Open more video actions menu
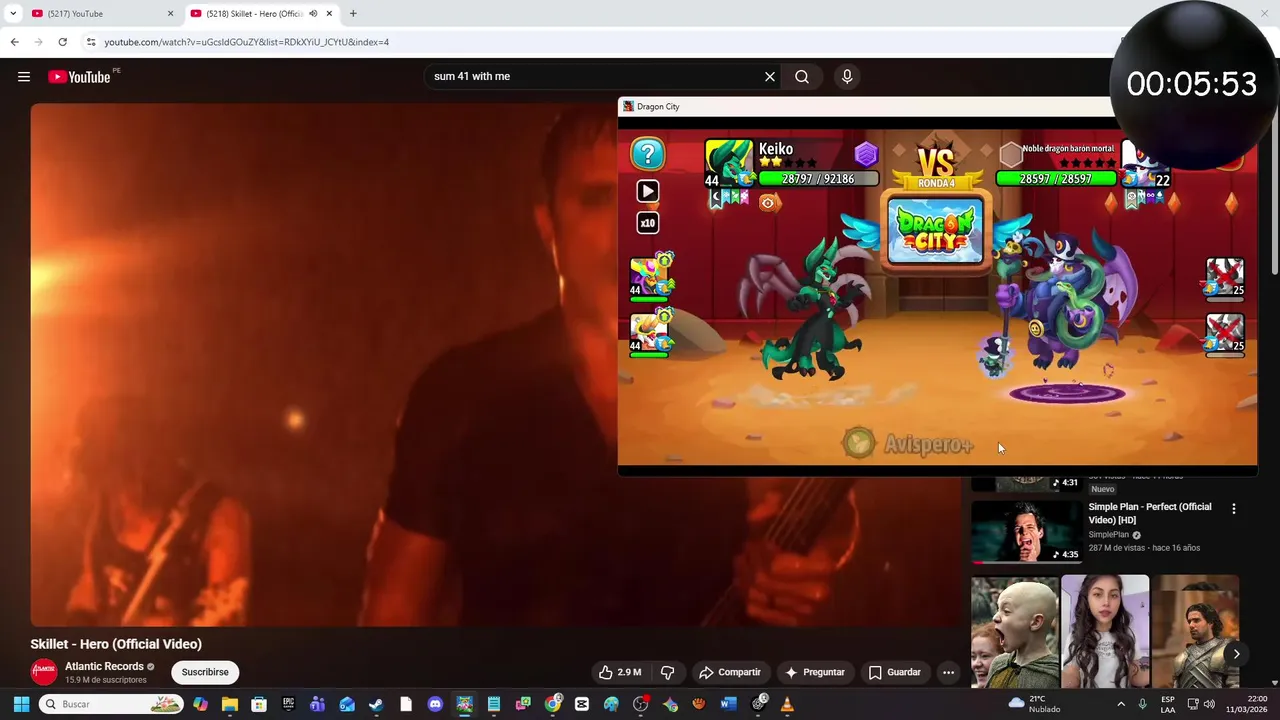The width and height of the screenshot is (1280, 720). pos(949,672)
